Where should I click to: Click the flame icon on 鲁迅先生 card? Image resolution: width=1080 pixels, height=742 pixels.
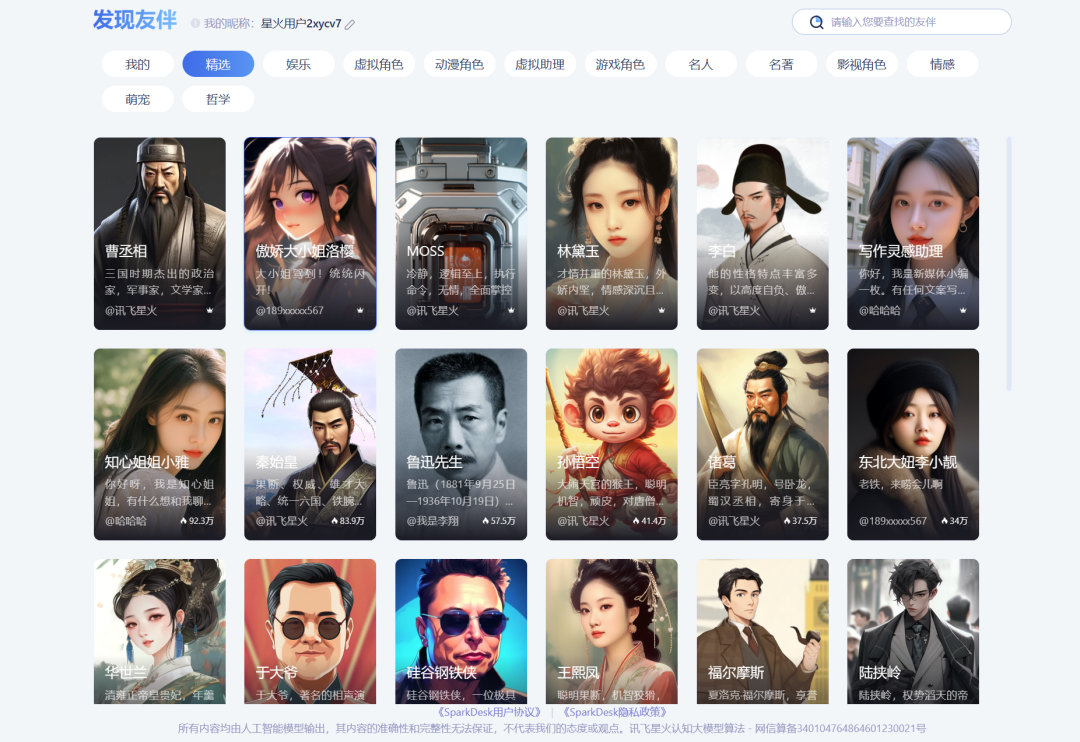(x=486, y=521)
